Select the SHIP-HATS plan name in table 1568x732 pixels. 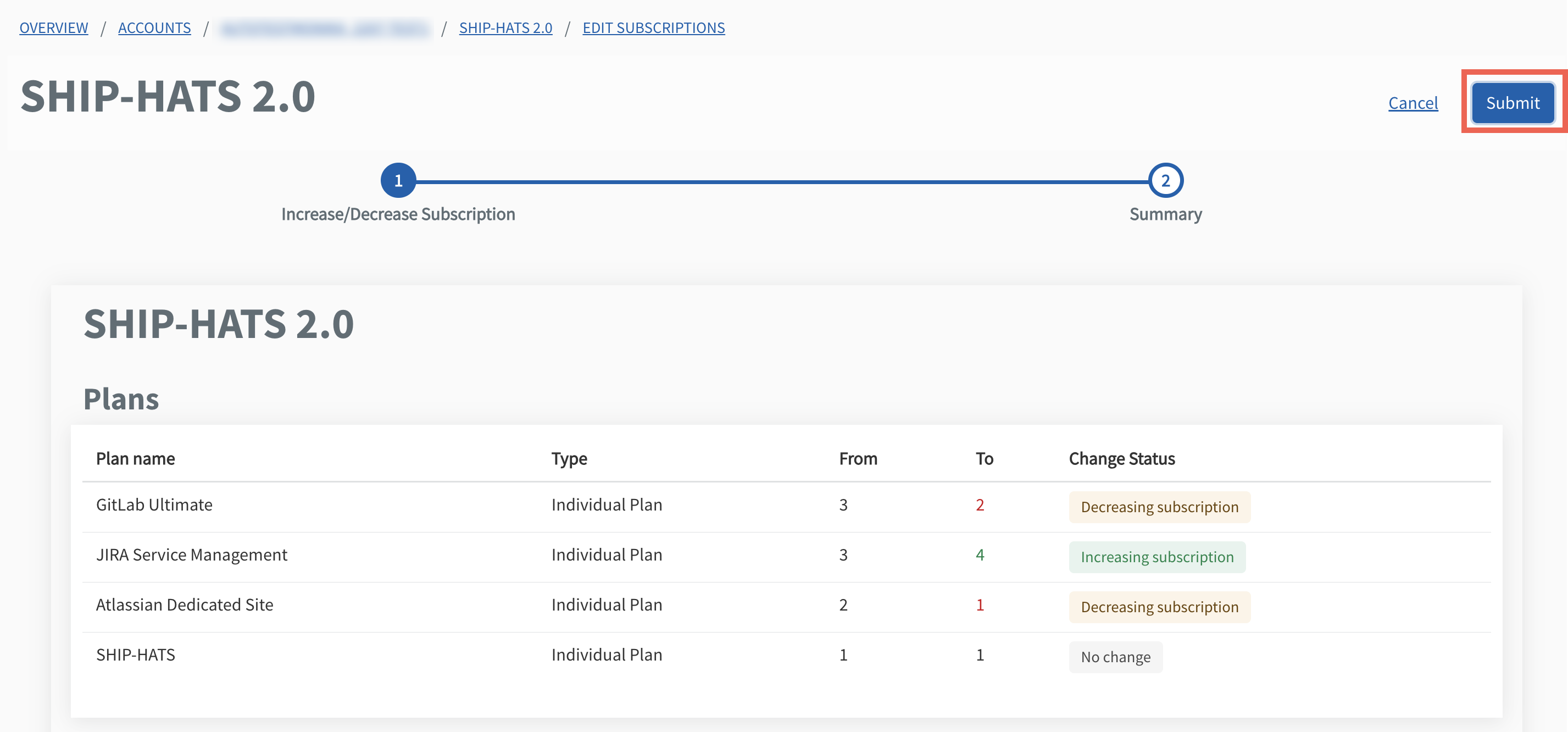[136, 655]
